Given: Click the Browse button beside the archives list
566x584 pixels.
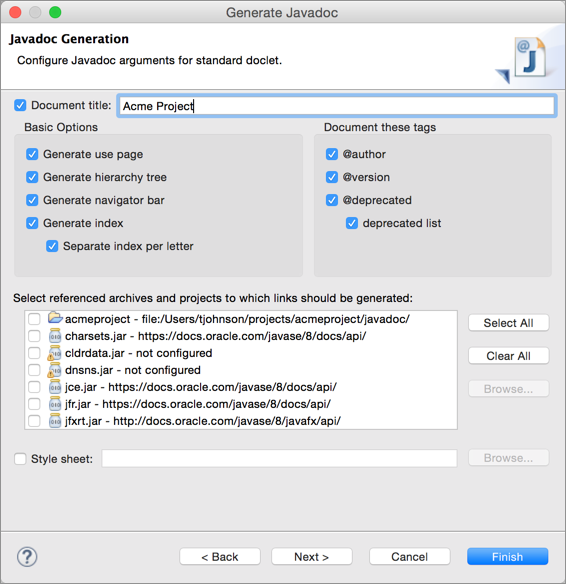Looking at the screenshot, I should click(x=508, y=389).
